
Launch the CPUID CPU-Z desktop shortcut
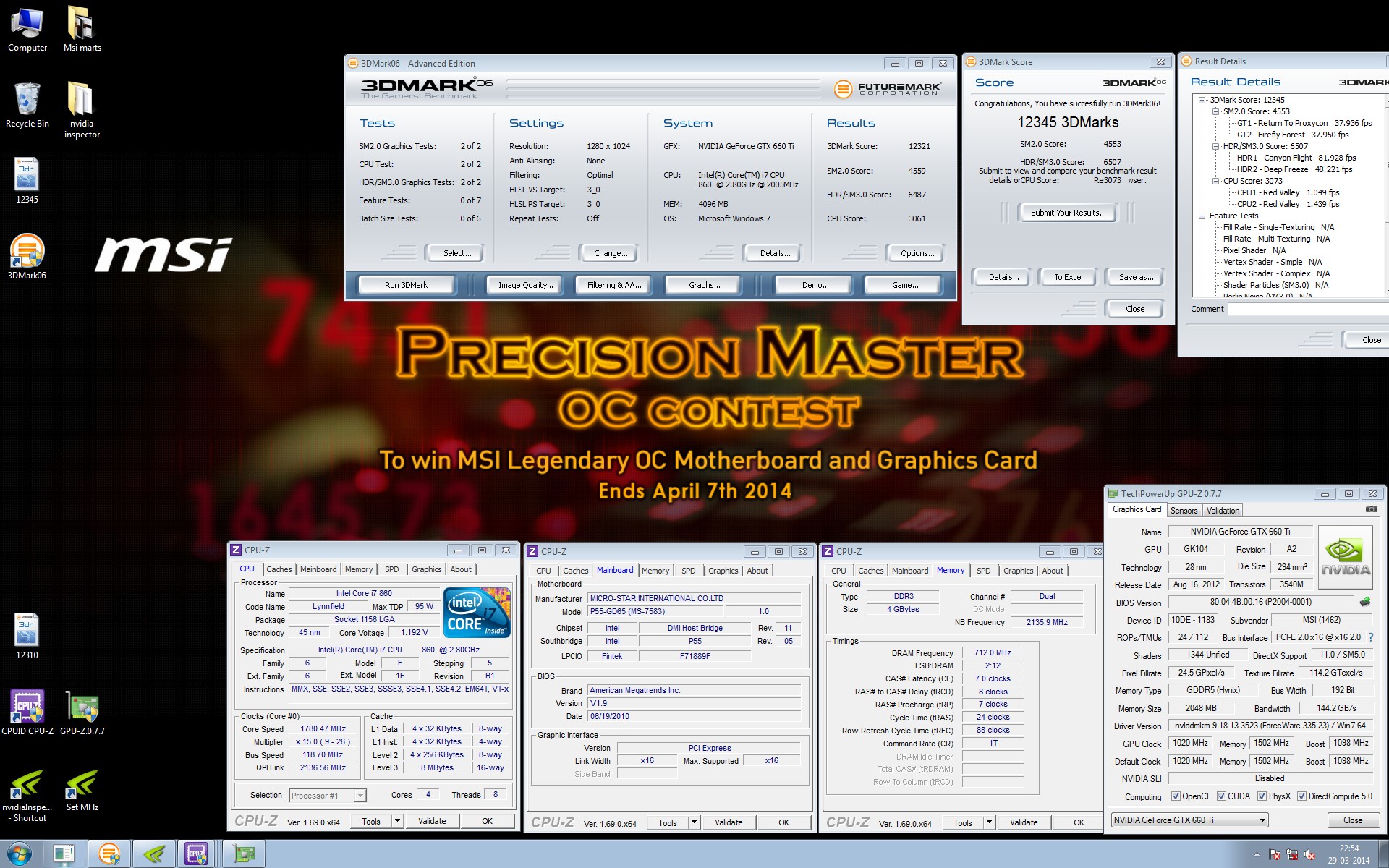[27, 712]
